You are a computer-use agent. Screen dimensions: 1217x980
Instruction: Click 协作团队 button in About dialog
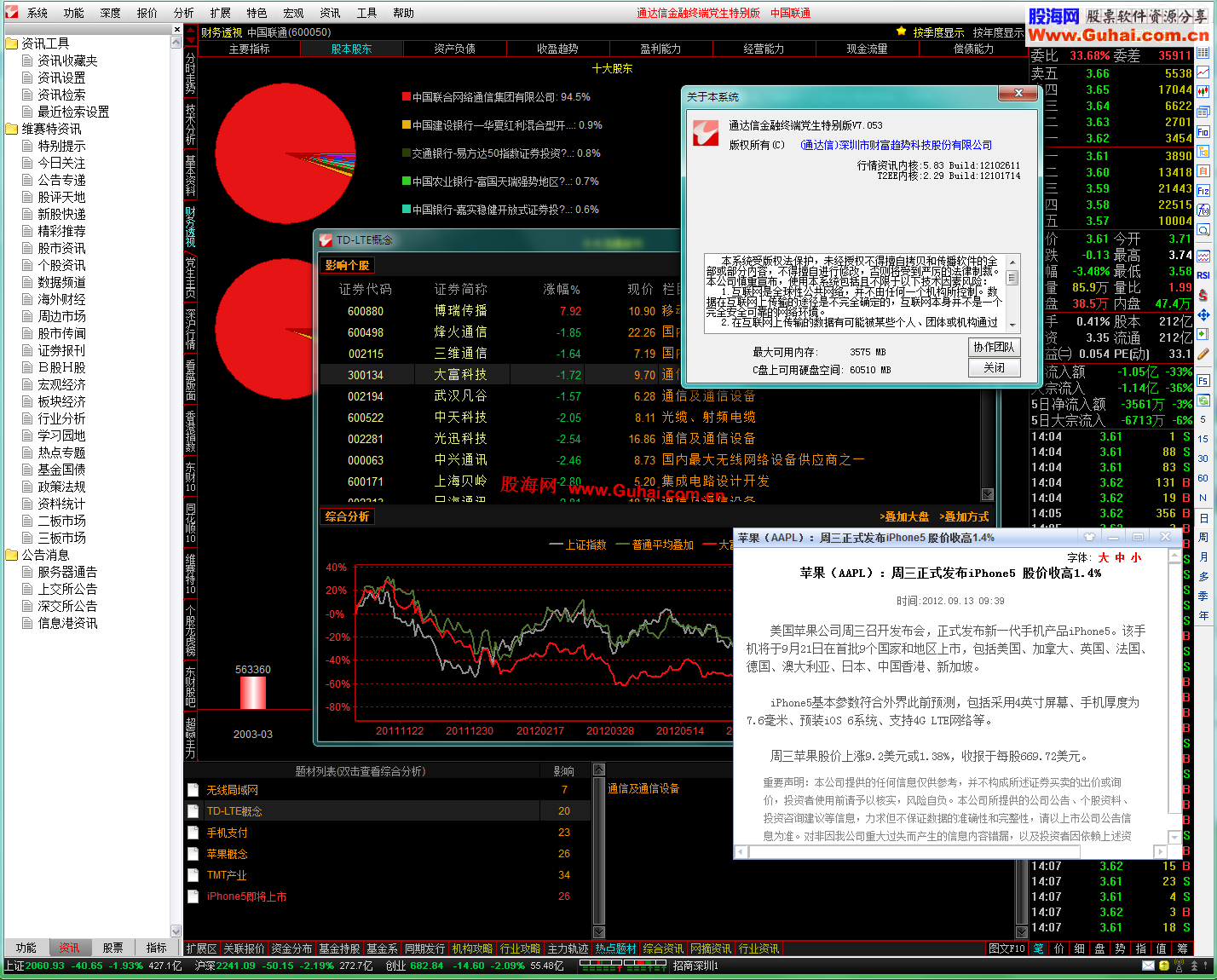pyautogui.click(x=995, y=347)
